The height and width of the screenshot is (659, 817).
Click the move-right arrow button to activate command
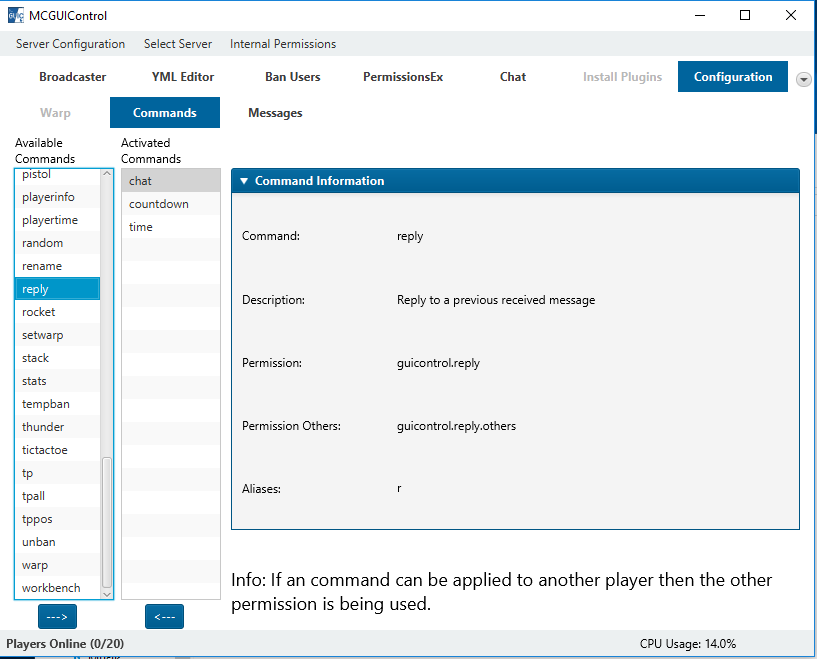(57, 617)
